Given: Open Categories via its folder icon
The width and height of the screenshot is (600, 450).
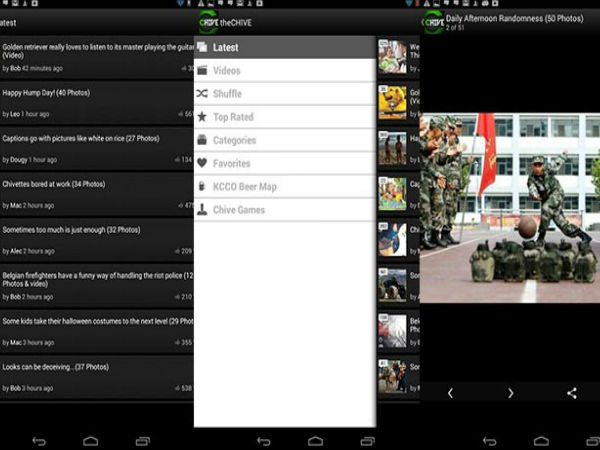Looking at the screenshot, I should [x=203, y=140].
